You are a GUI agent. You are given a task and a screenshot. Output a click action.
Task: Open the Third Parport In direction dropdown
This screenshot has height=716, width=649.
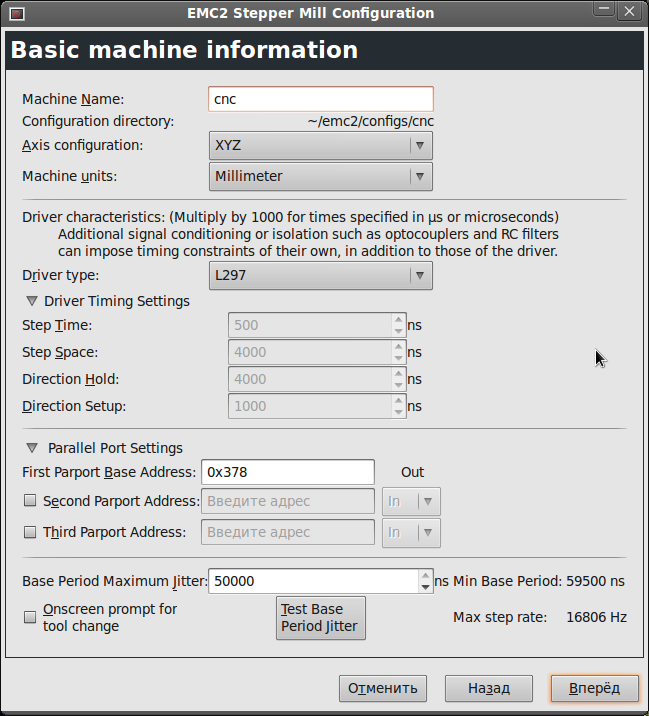411,532
